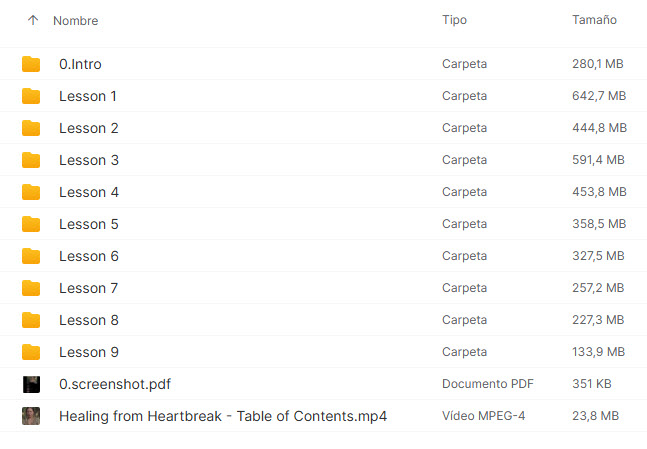This screenshot has height=449, width=647.
Task: Open the Lesson 8 folder name
Action: (x=89, y=320)
